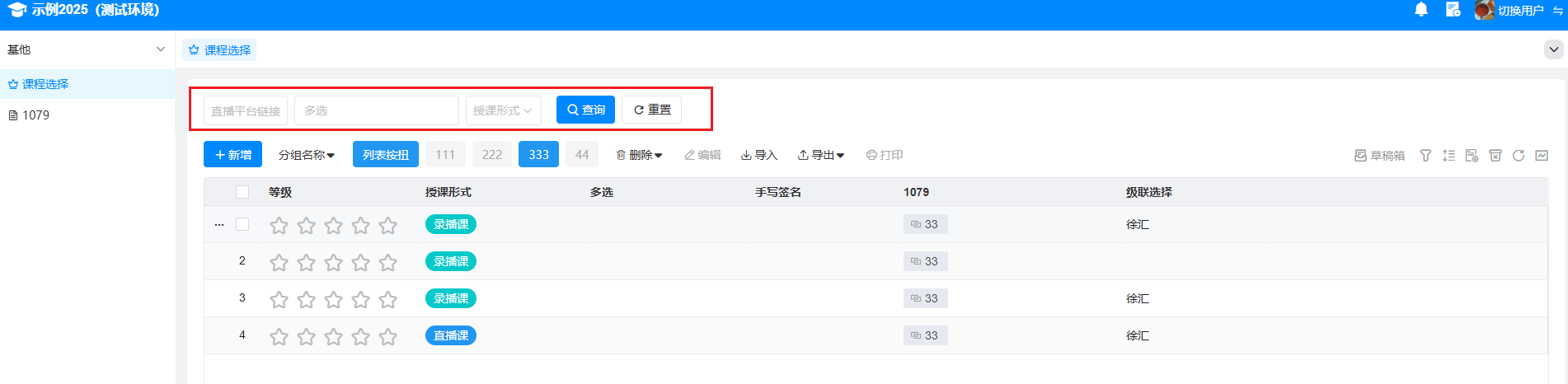Viewport: 1568px width, 384px height.
Task: Open the 1079 sidebar item
Action: tap(35, 115)
